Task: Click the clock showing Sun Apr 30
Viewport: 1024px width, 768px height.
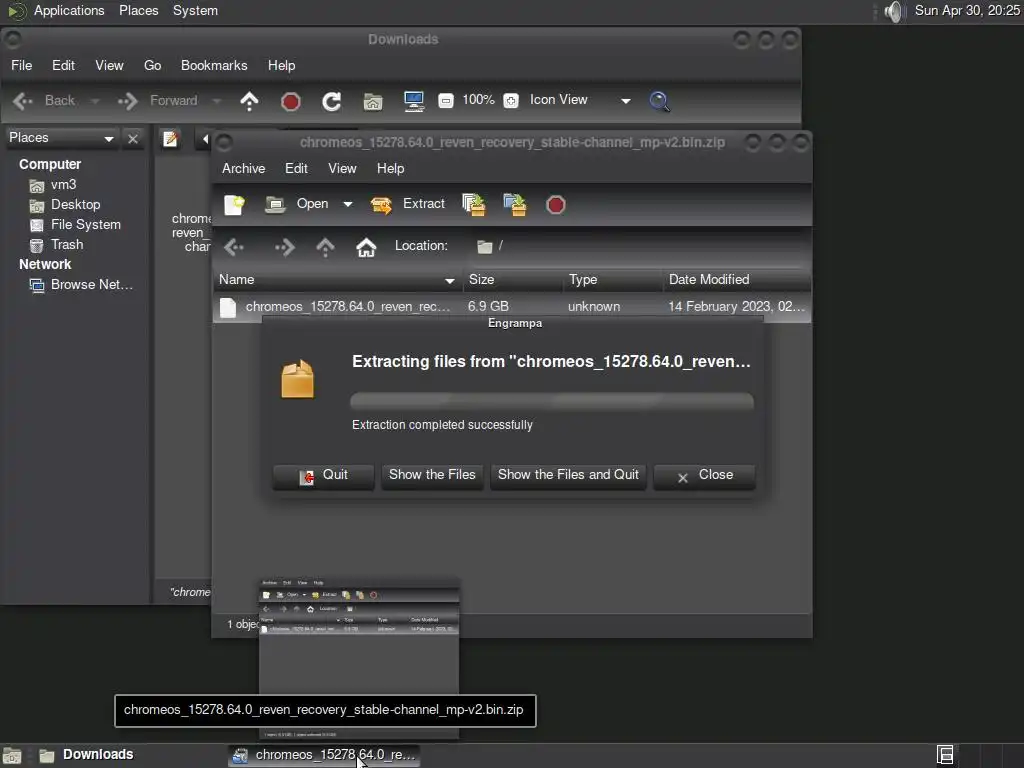Action: [967, 11]
